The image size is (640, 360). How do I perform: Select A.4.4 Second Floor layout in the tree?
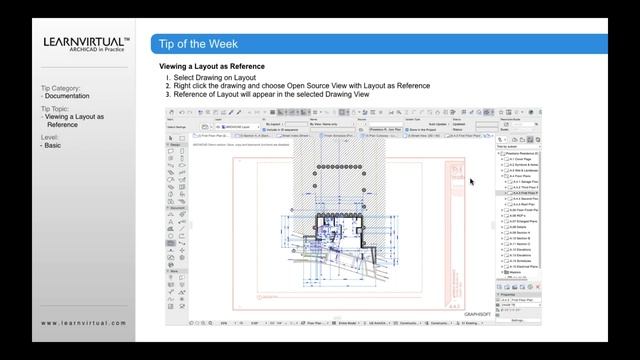click(522, 198)
